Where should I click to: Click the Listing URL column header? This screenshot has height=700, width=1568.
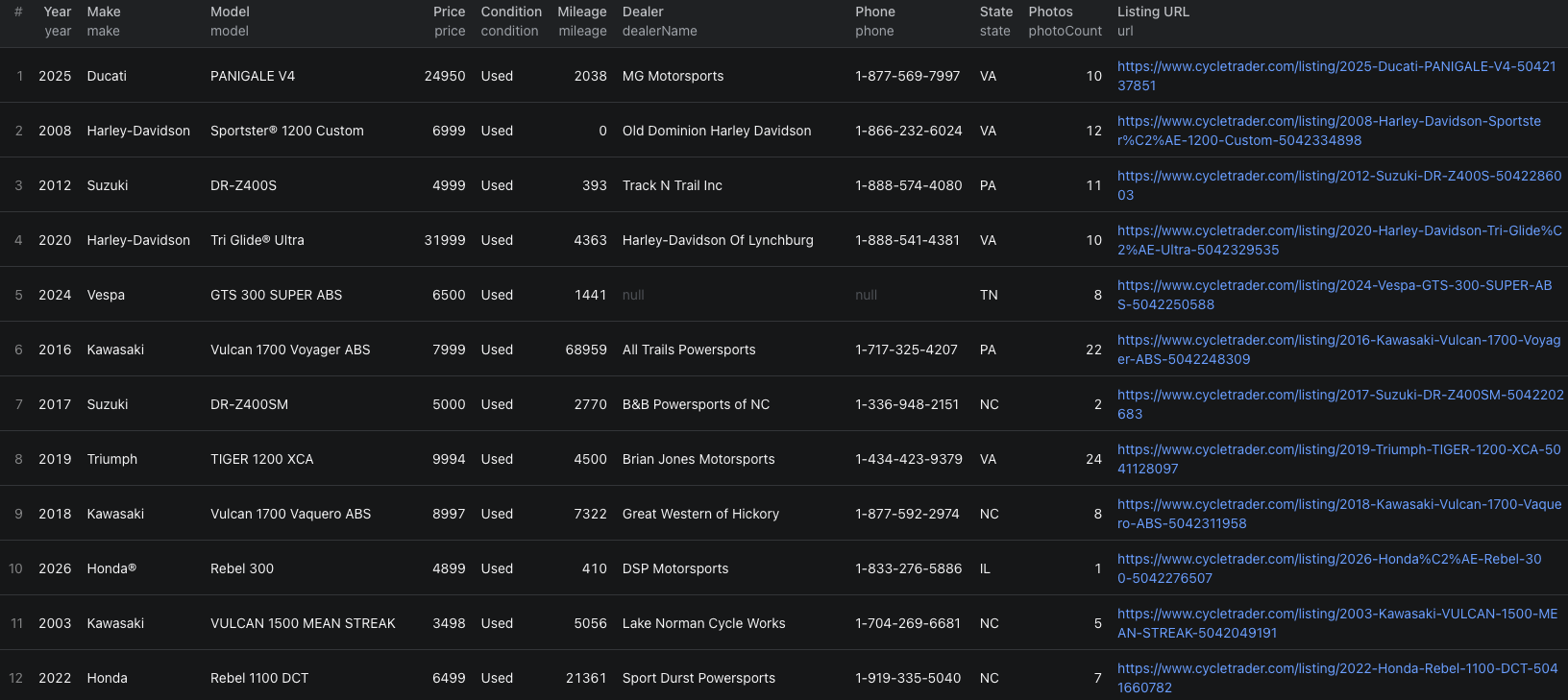[1153, 12]
